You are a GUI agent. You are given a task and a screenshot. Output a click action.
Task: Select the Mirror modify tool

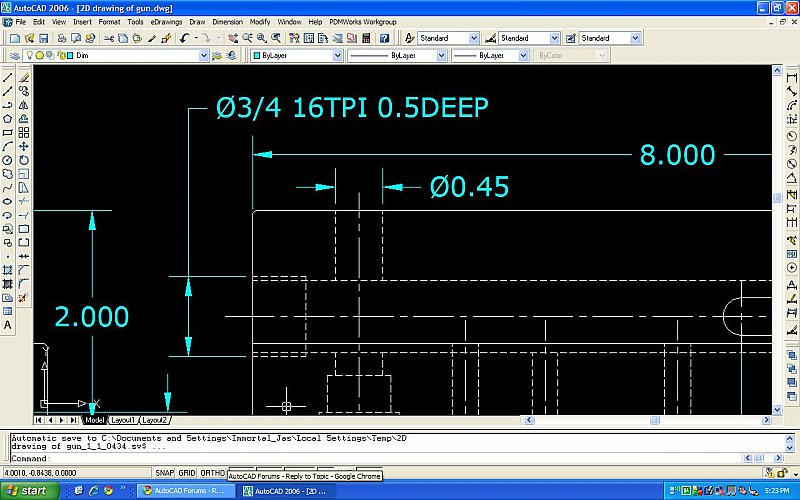[x=23, y=105]
